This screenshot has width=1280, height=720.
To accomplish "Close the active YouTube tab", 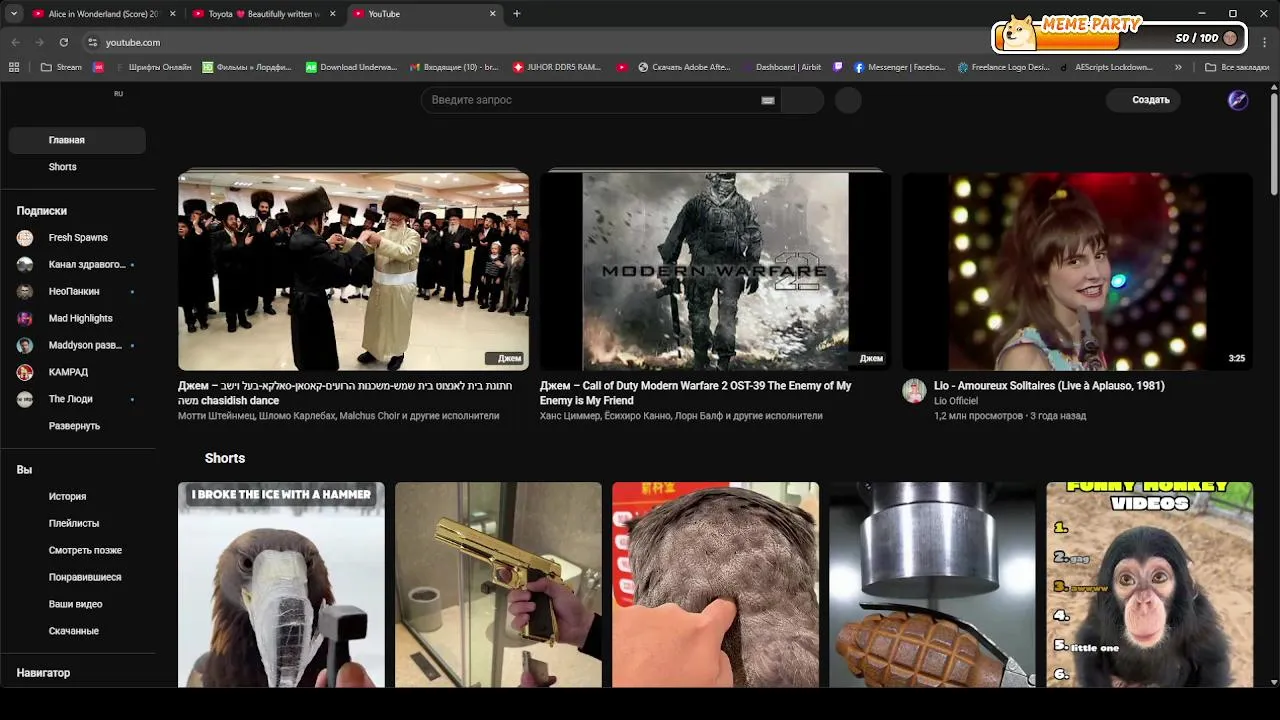I will pos(493,14).
